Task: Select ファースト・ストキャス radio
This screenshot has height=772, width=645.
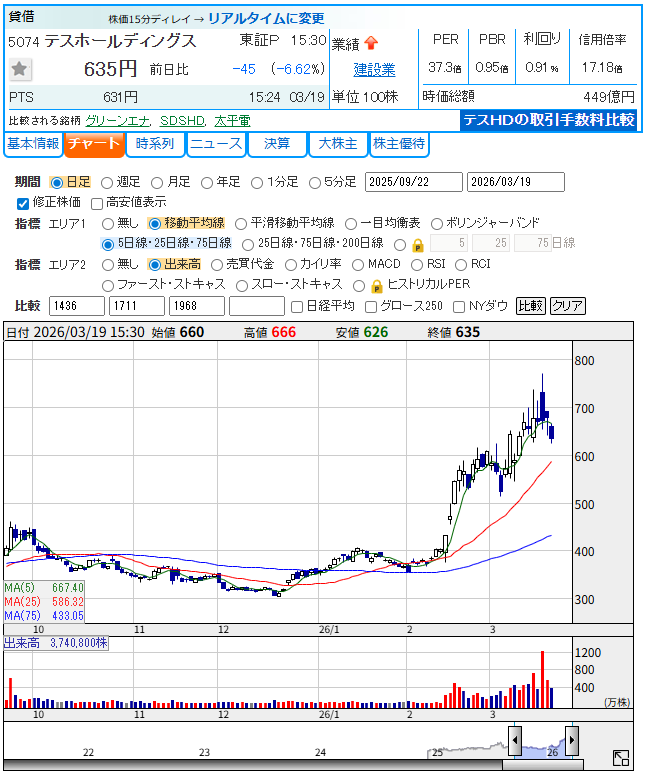Action: point(108,286)
